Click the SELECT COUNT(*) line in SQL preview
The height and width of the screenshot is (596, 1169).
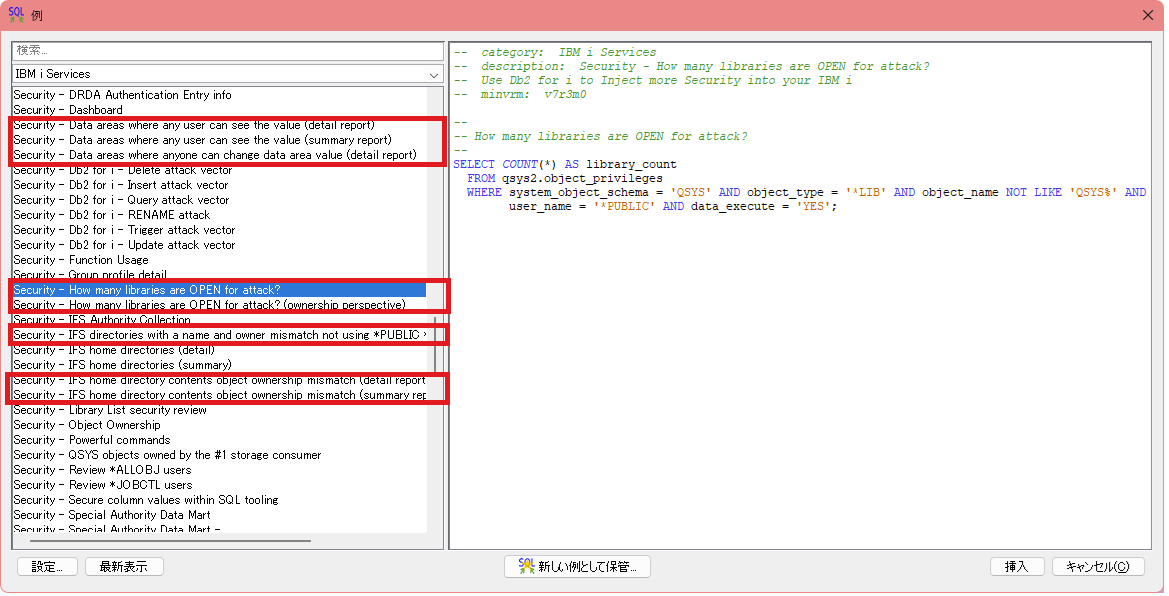pyautogui.click(x=564, y=164)
